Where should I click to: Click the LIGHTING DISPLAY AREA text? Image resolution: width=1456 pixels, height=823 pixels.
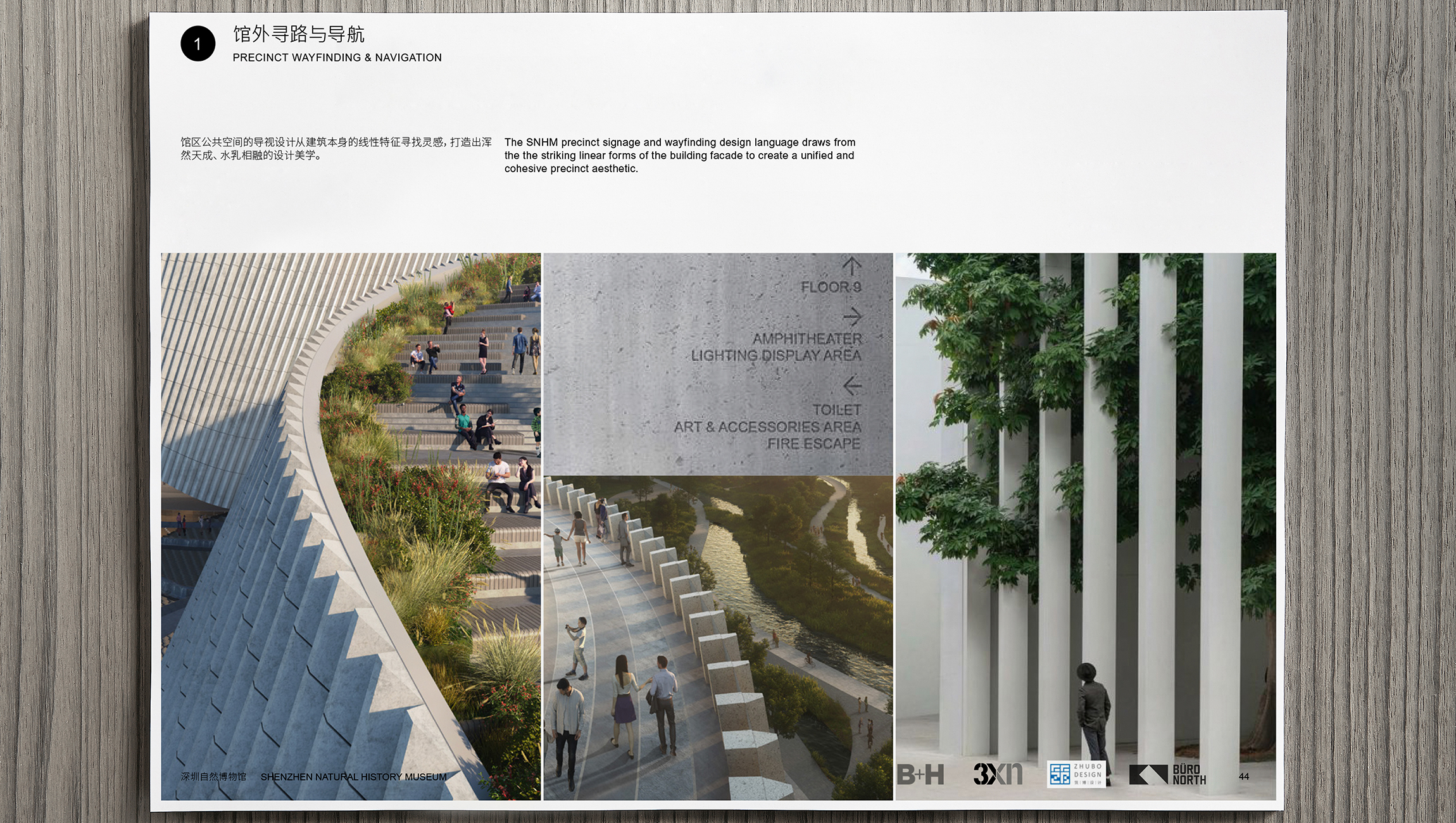coord(775,356)
